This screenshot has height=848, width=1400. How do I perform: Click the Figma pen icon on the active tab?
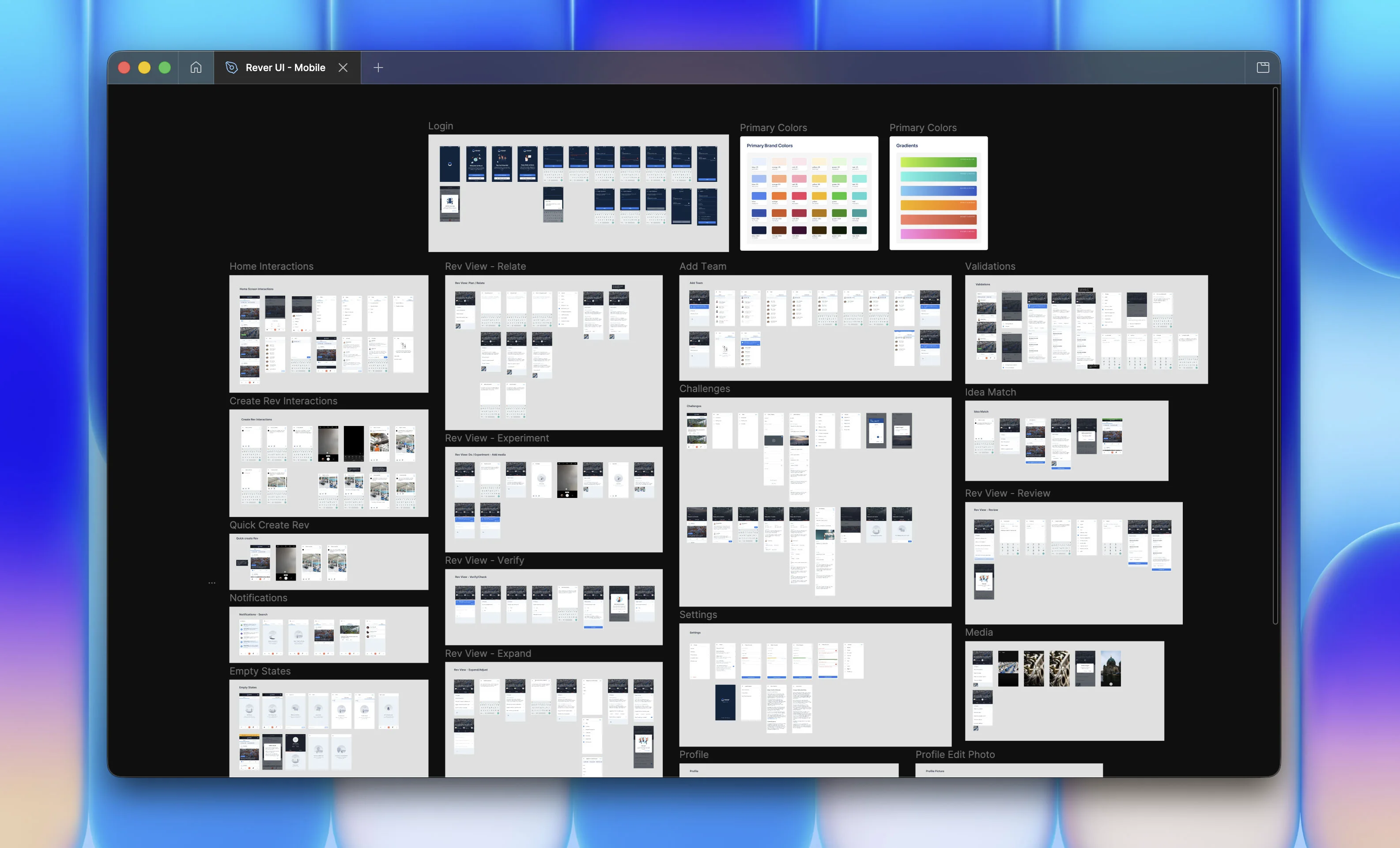tap(232, 67)
